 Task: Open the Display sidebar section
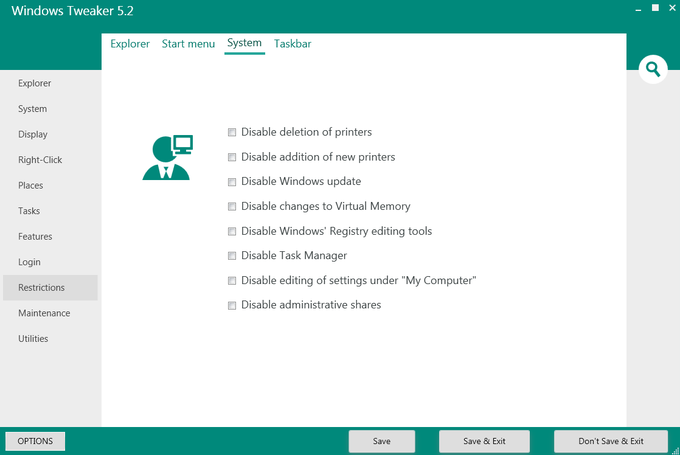33,134
